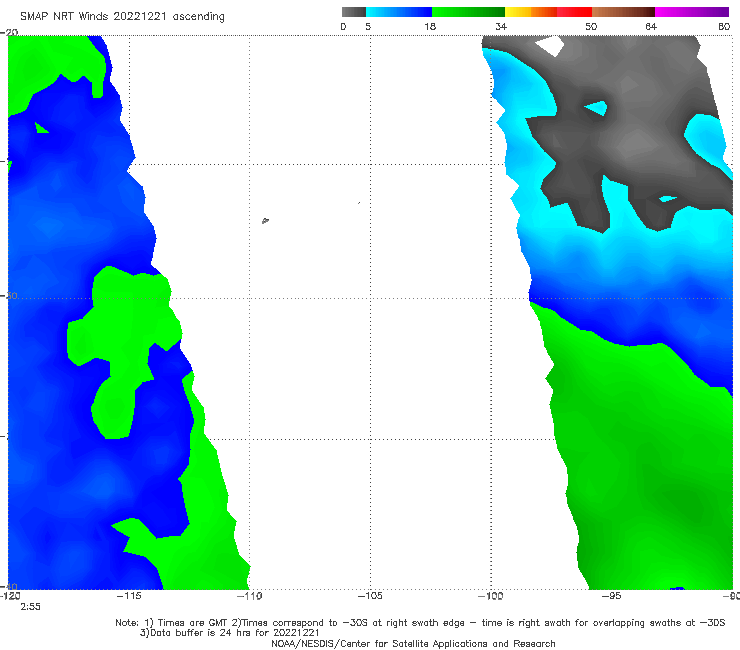The width and height of the screenshot is (740, 650).
Task: Click the yellow-red 34-50 colorbar segment
Action: 548,12
